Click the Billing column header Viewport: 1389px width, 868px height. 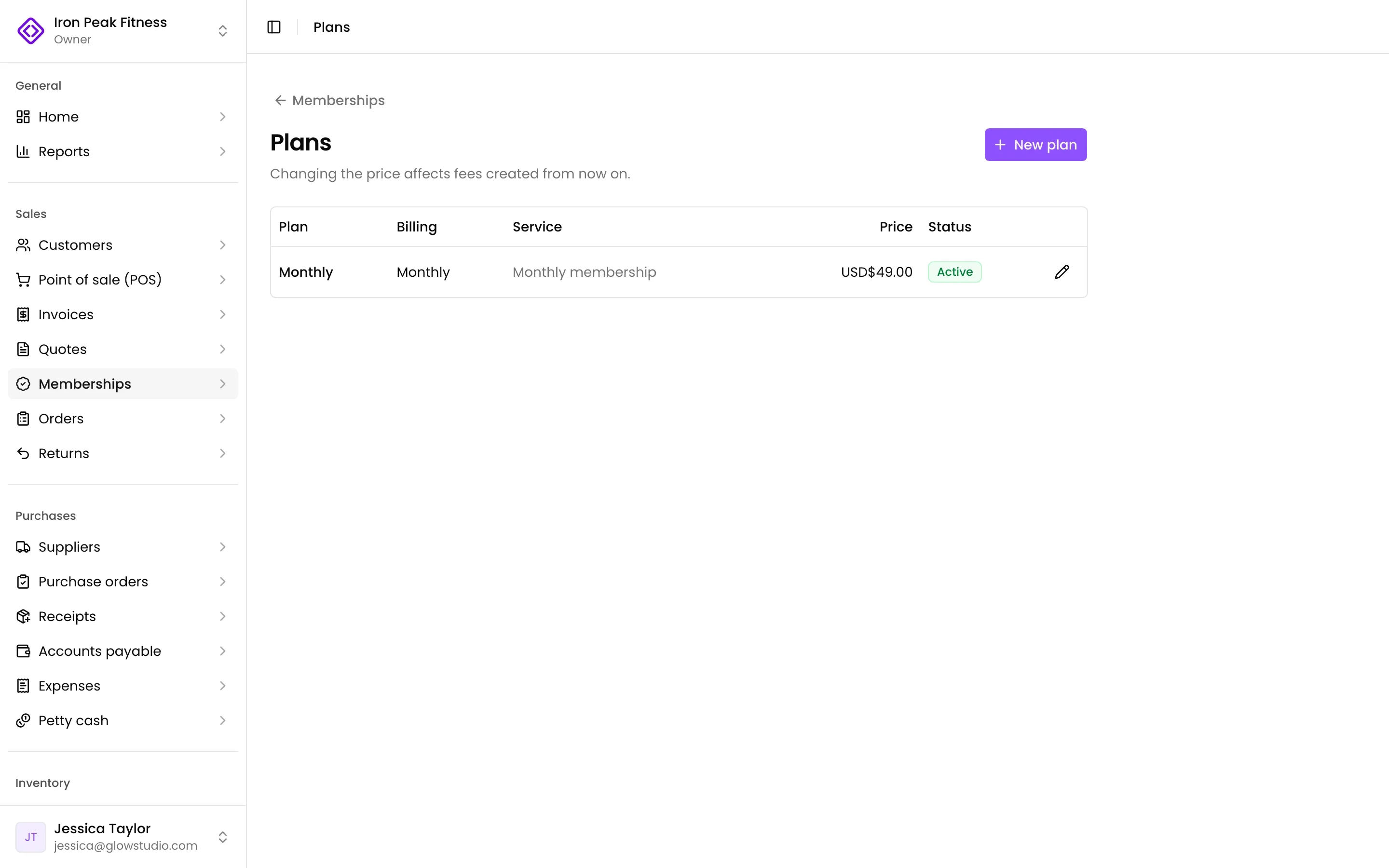click(417, 227)
